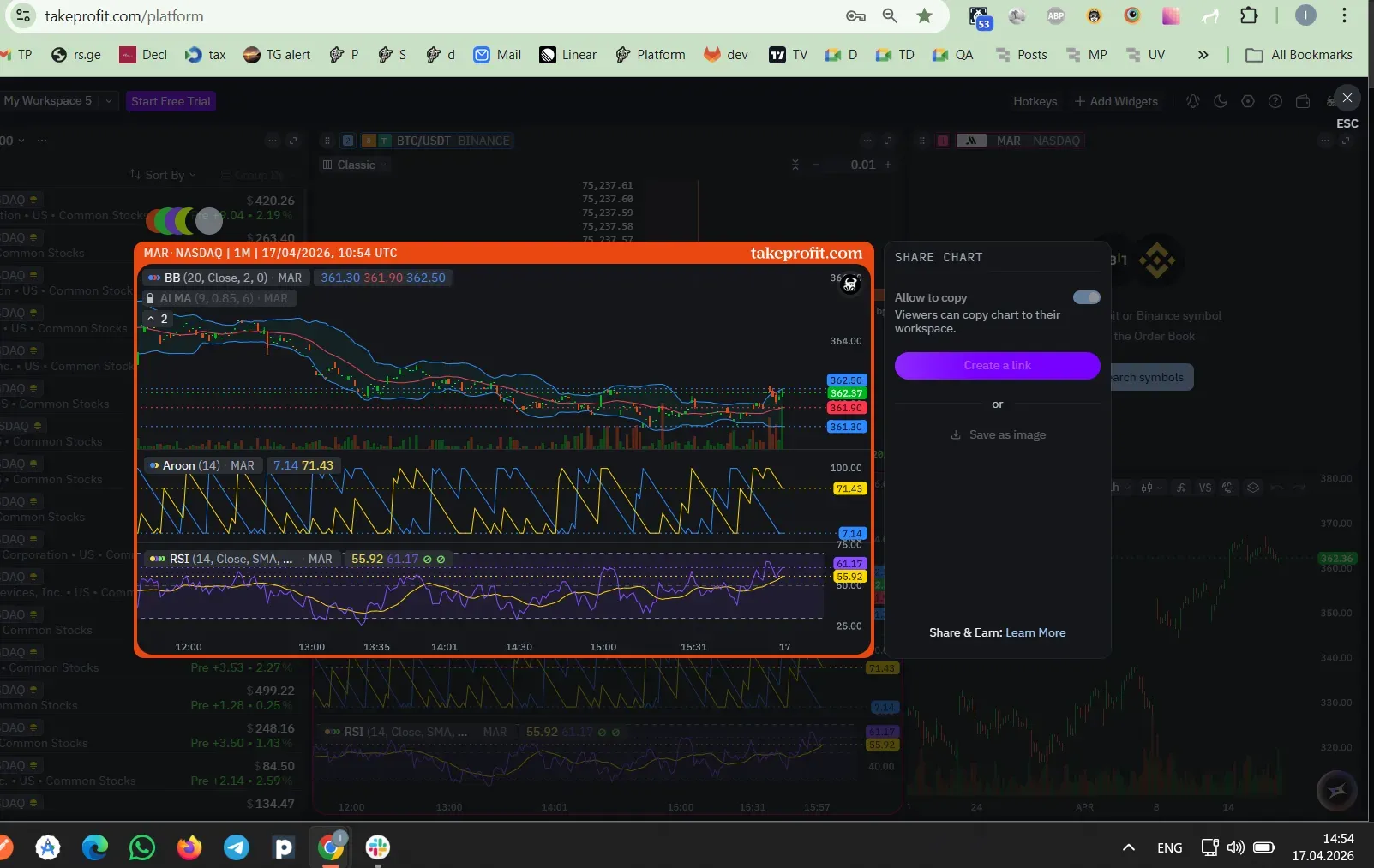The height and width of the screenshot is (868, 1374).
Task: Click the bull avatar icon on chart
Action: tap(849, 284)
